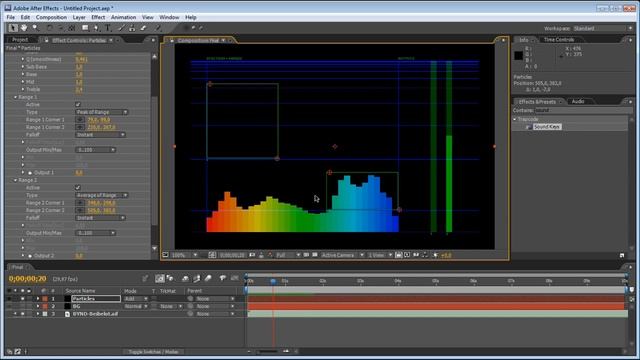
Task: Switch to the Audio tab
Action: coord(578,101)
